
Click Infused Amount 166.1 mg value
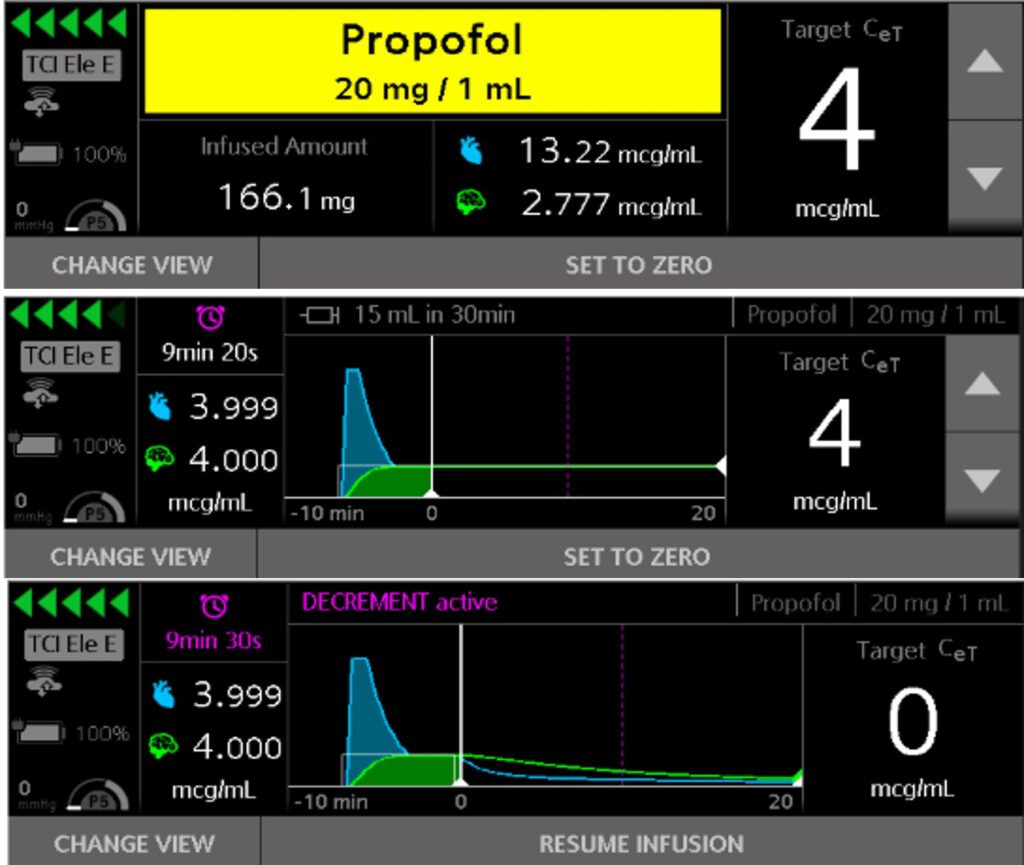pyautogui.click(x=286, y=197)
